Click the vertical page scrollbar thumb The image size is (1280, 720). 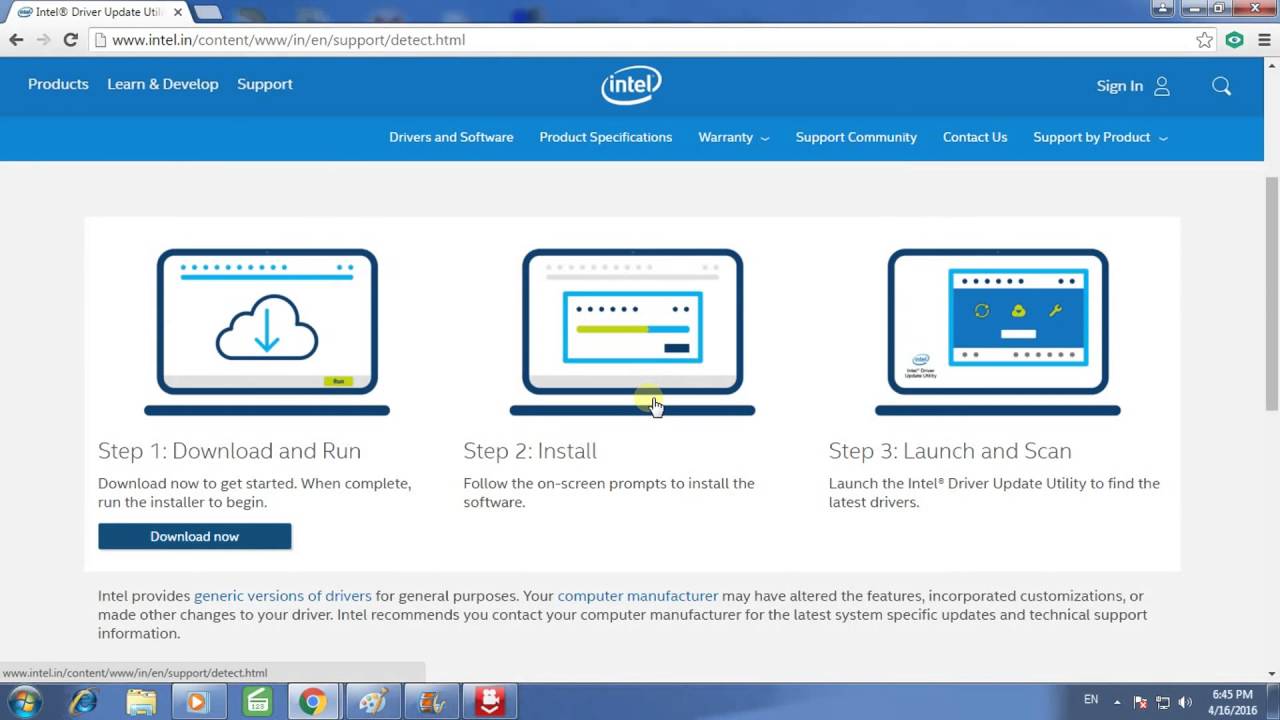[x=1272, y=293]
